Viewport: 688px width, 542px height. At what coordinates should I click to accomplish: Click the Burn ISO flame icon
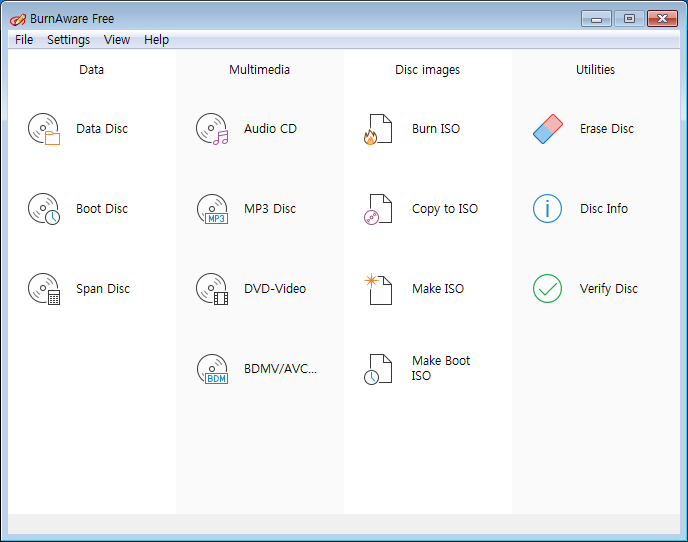click(378, 129)
